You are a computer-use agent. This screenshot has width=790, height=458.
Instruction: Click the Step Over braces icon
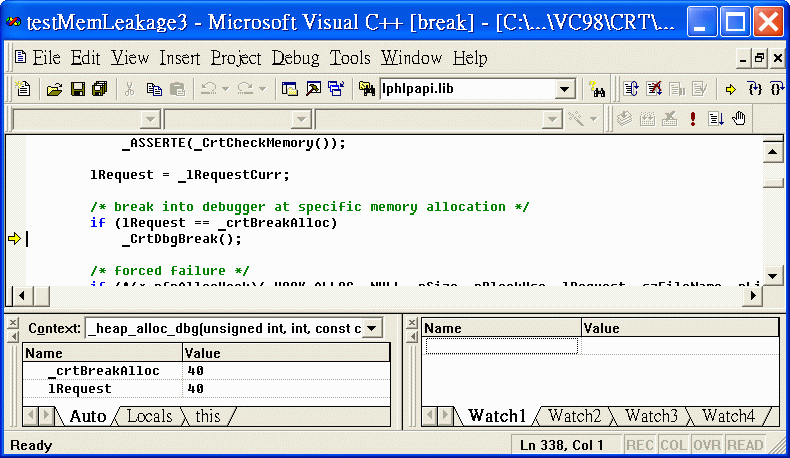776,90
